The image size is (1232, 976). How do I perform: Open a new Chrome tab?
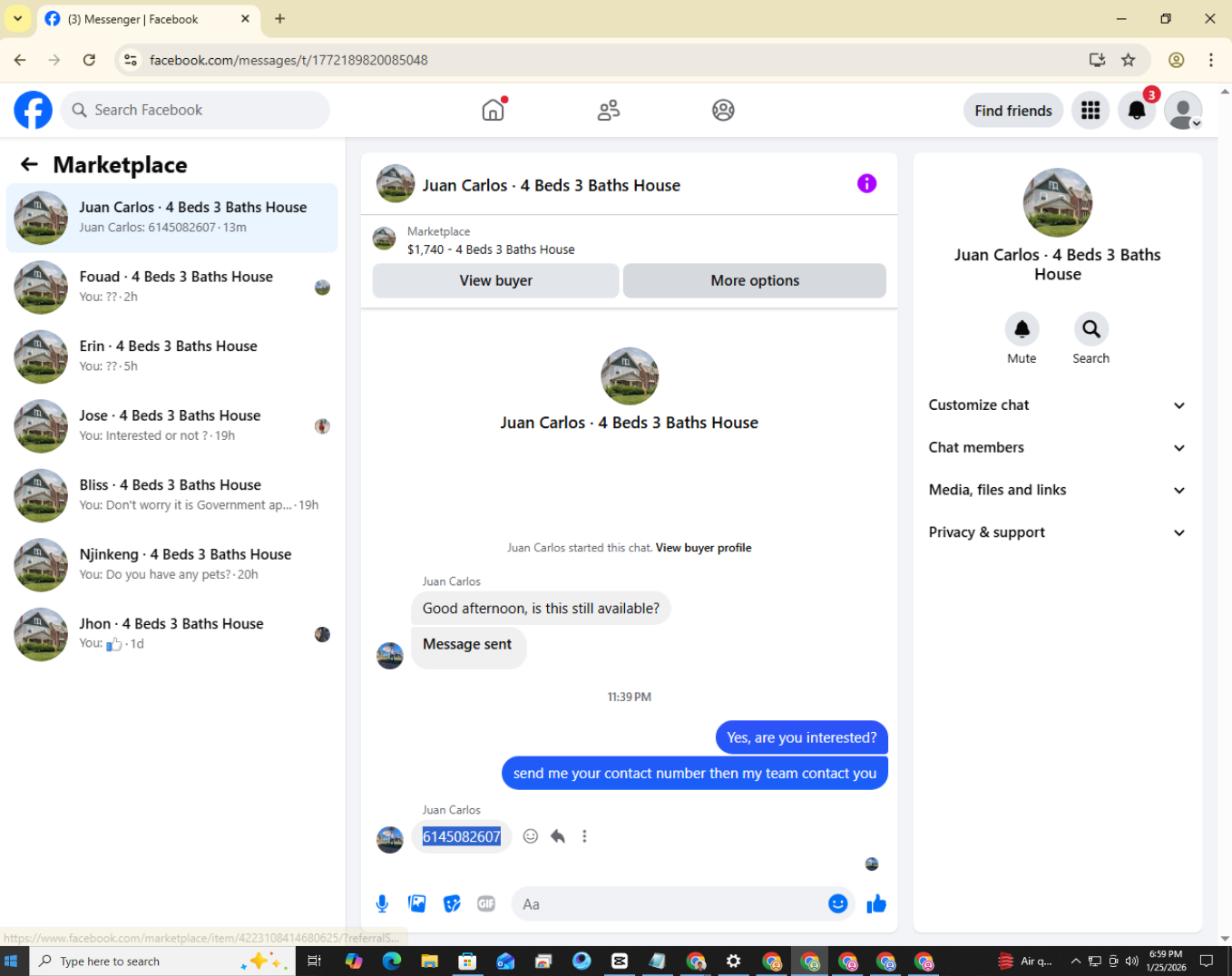(x=279, y=19)
